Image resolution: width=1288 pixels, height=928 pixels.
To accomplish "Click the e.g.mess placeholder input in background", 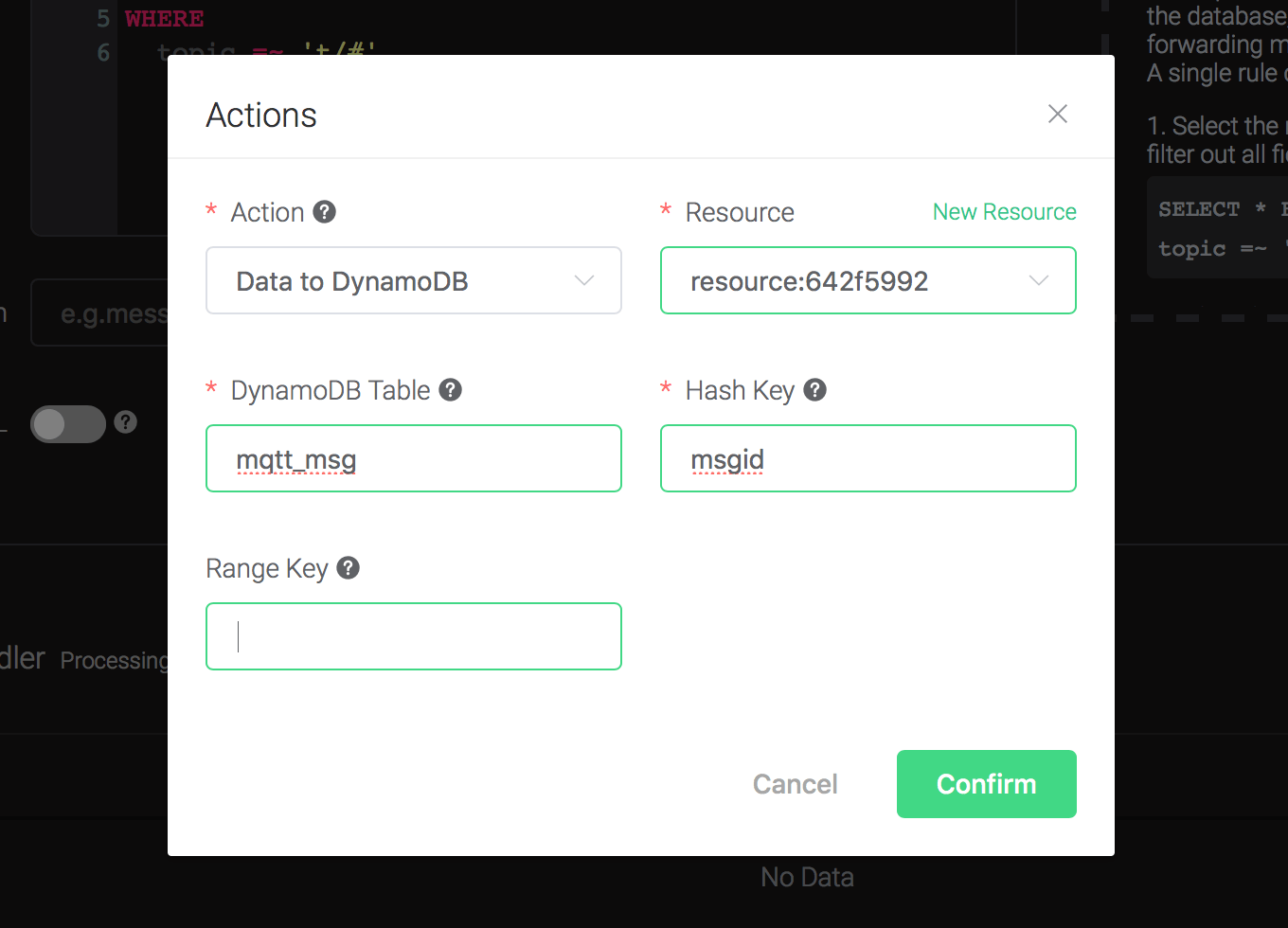I will coord(104,313).
